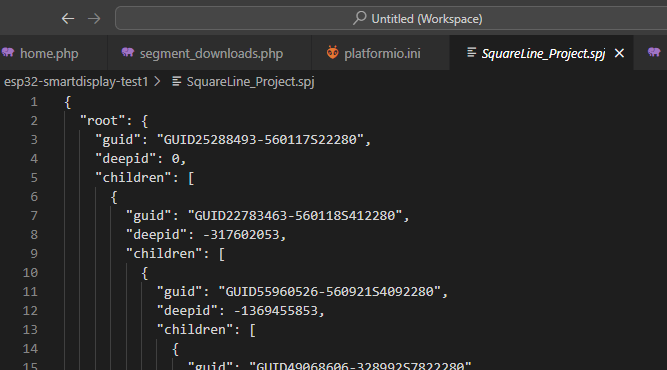The height and width of the screenshot is (370, 667).
Task: Click the search magnifier icon
Action: pos(359,18)
